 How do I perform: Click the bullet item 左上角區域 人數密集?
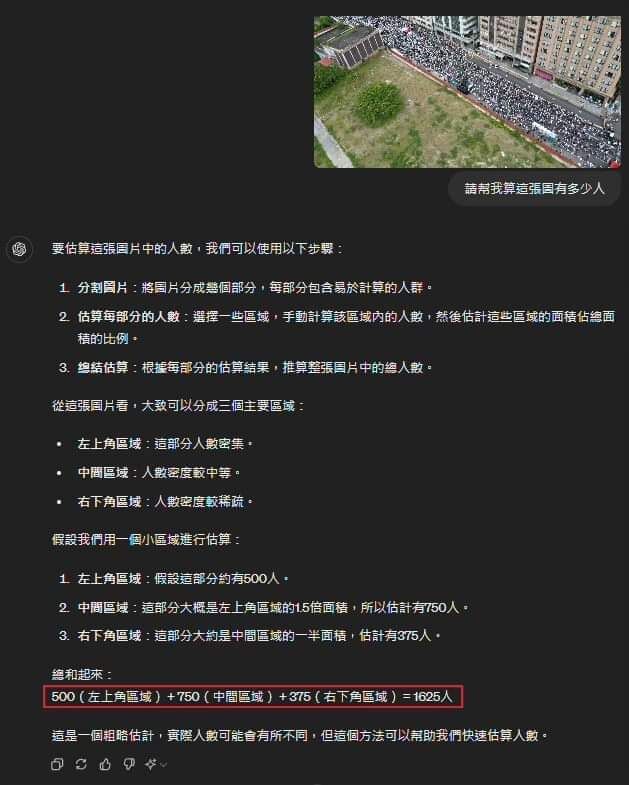click(x=165, y=444)
